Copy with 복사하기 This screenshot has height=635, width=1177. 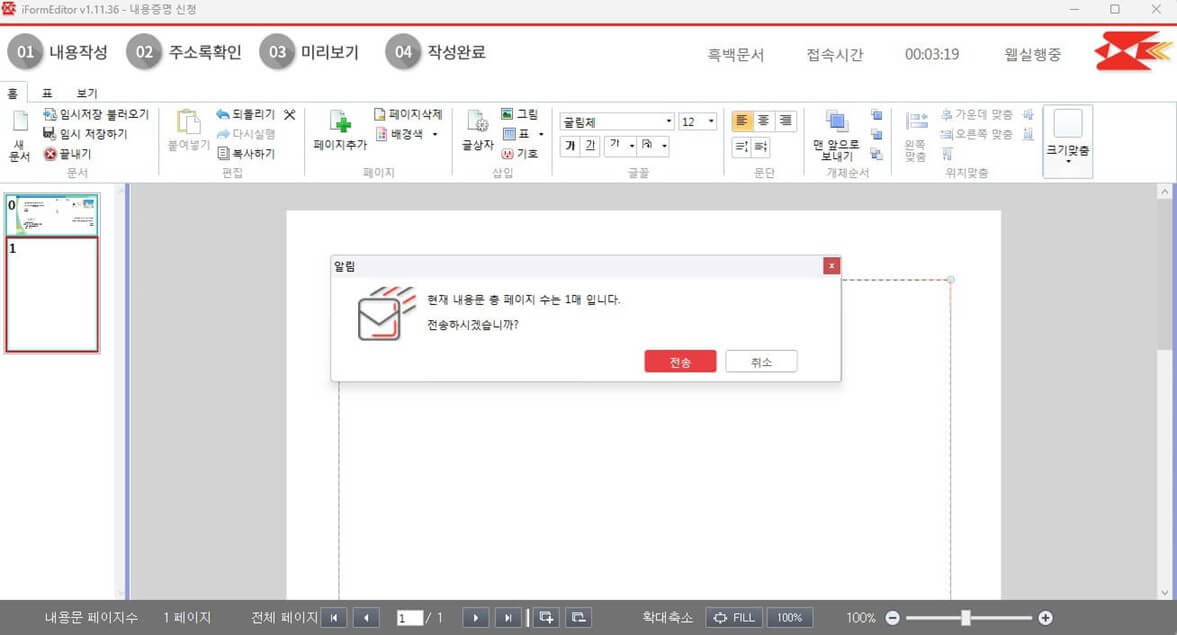click(245, 153)
